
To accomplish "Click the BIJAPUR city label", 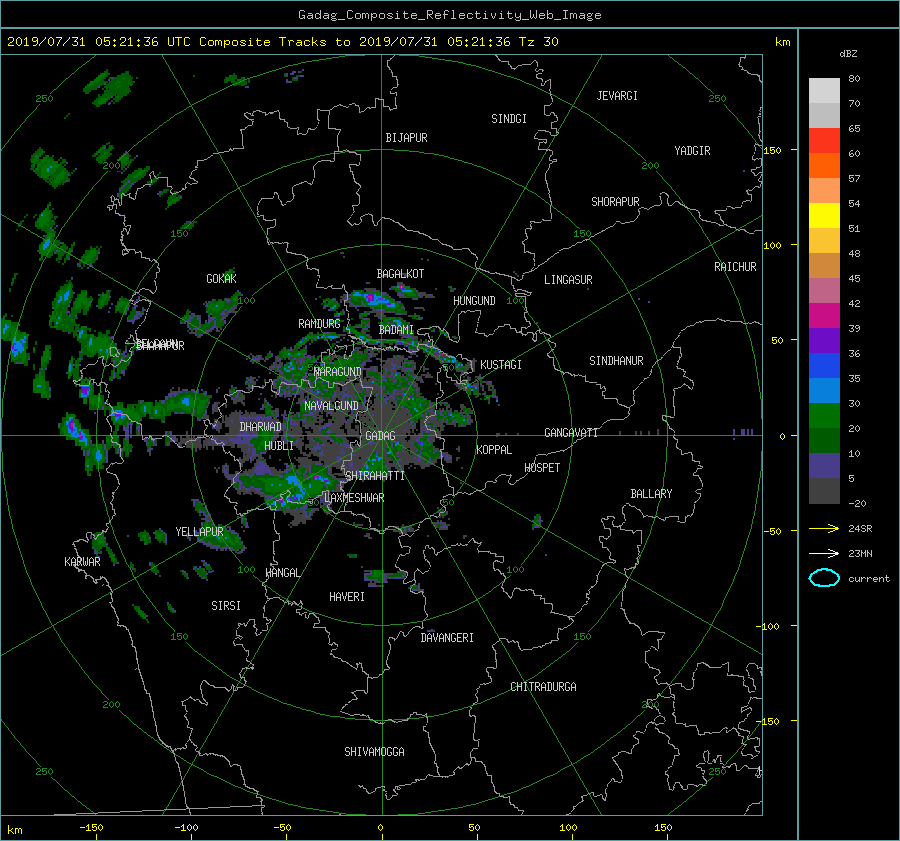I will click(406, 138).
